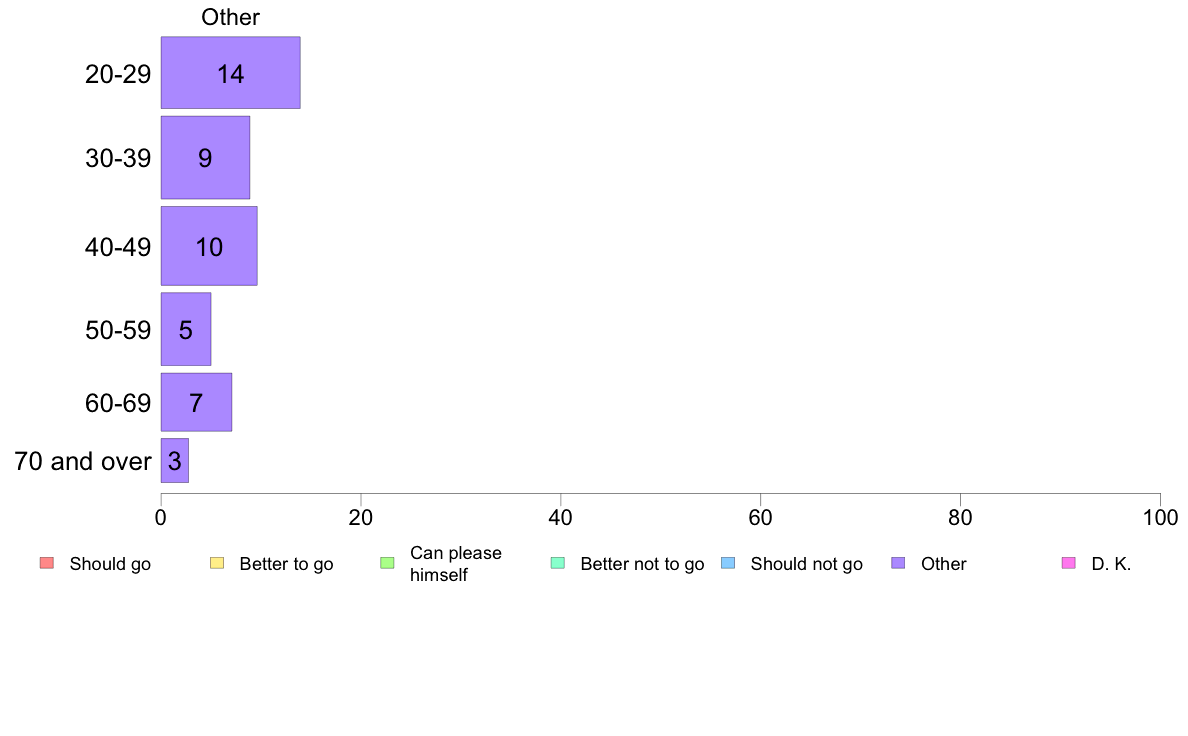Select the 40-49 bar showing 10
The height and width of the screenshot is (736, 1188).
209,246
